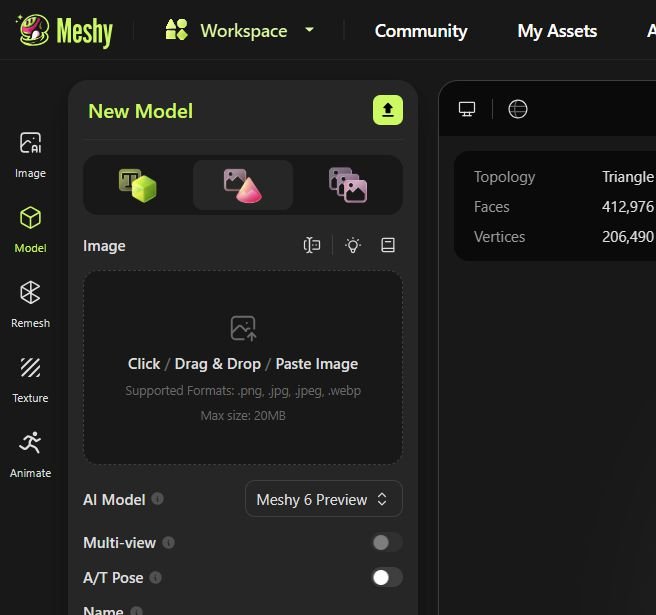Click the green upload button beside New Model
Screen dimensions: 656x615
pyautogui.click(x=388, y=110)
